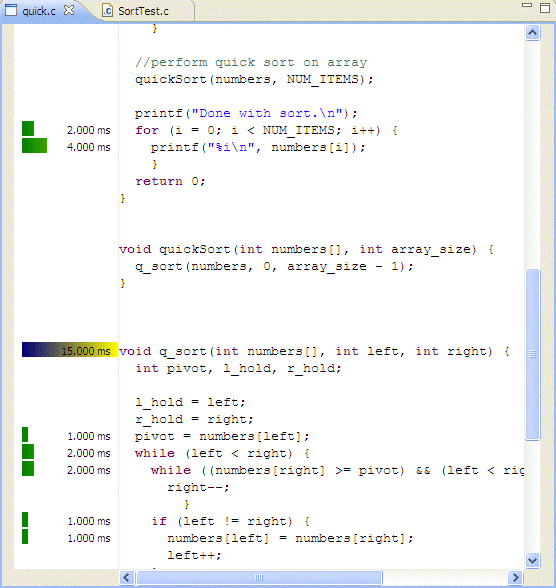Close the quick.c tab
This screenshot has width=556, height=588.
[x=69, y=10]
